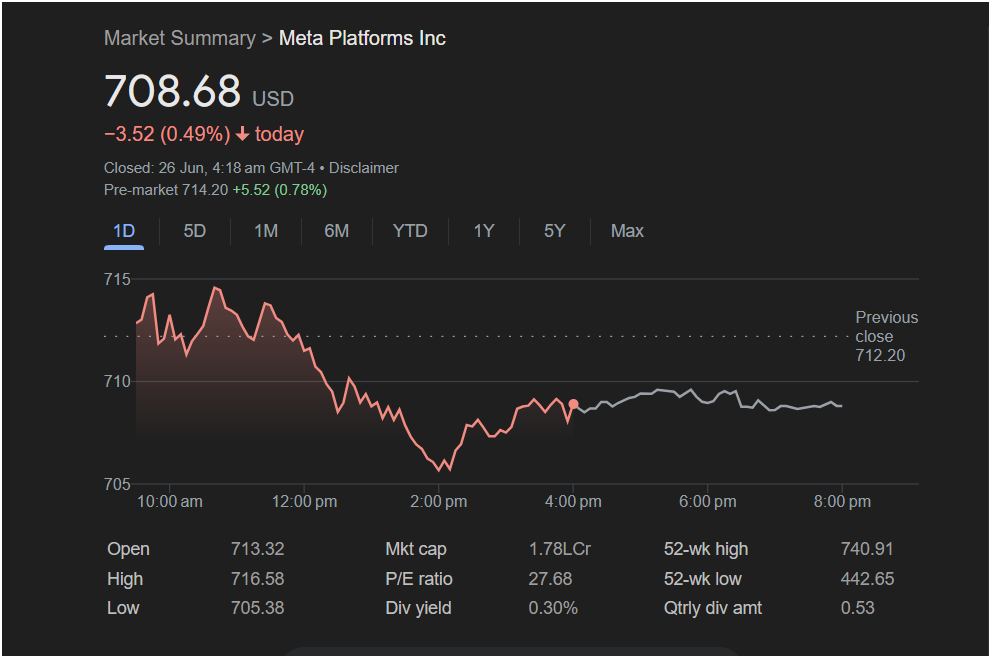Click the P/E ratio label

point(419,579)
